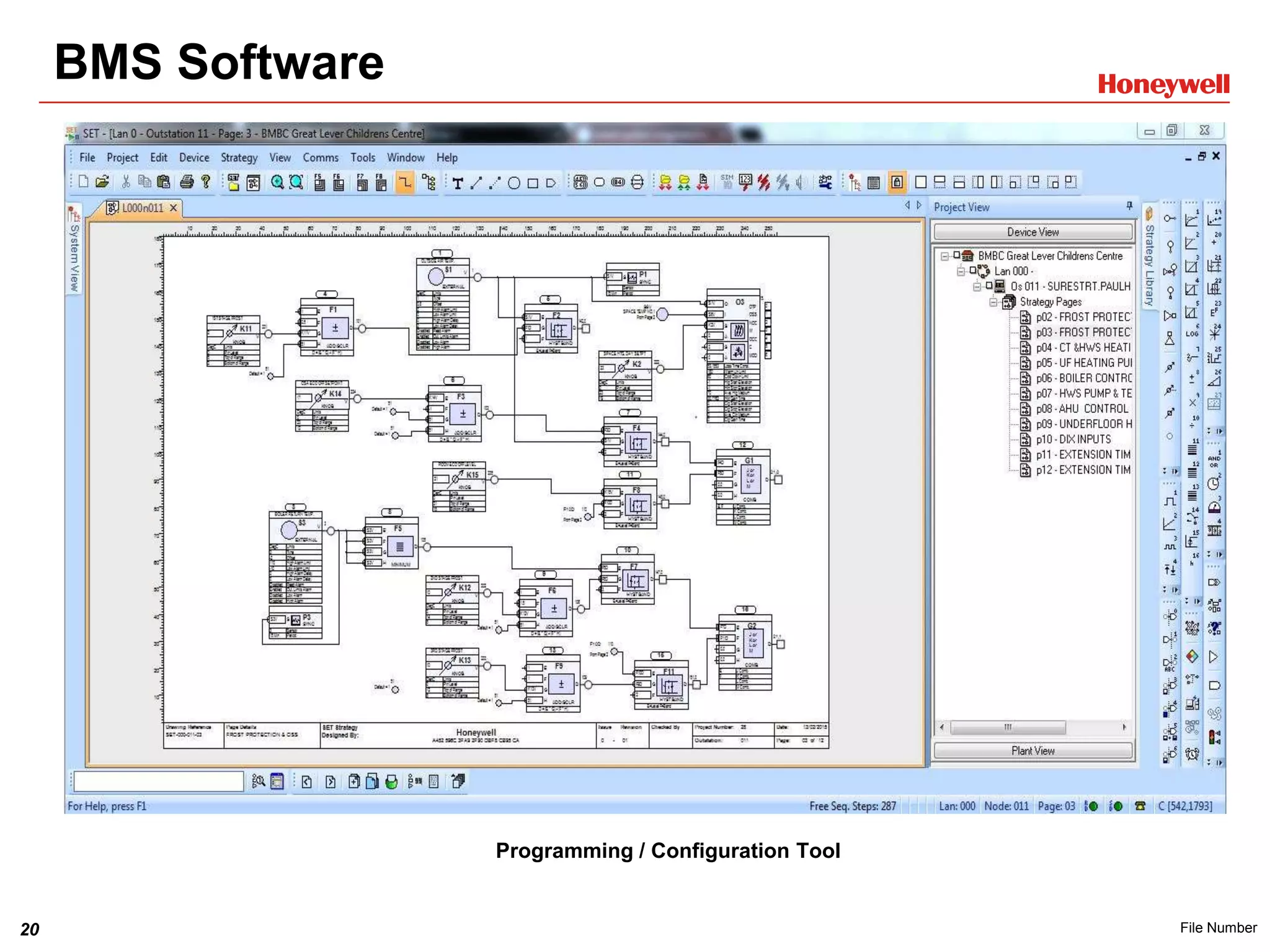Close the L000n011 tab

click(174, 208)
